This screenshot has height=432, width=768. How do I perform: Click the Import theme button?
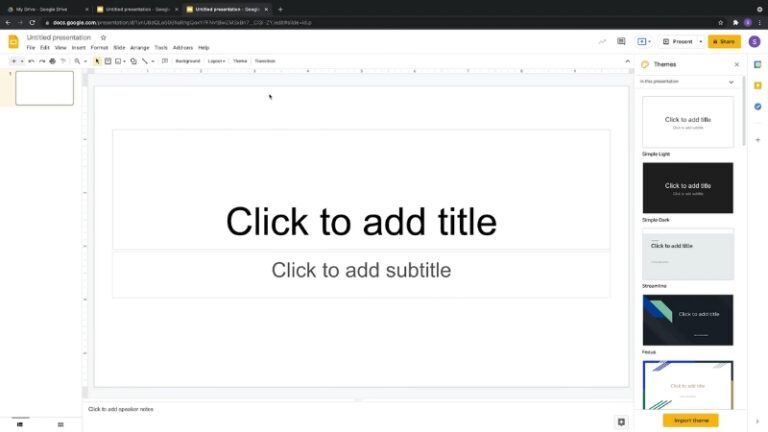690,420
